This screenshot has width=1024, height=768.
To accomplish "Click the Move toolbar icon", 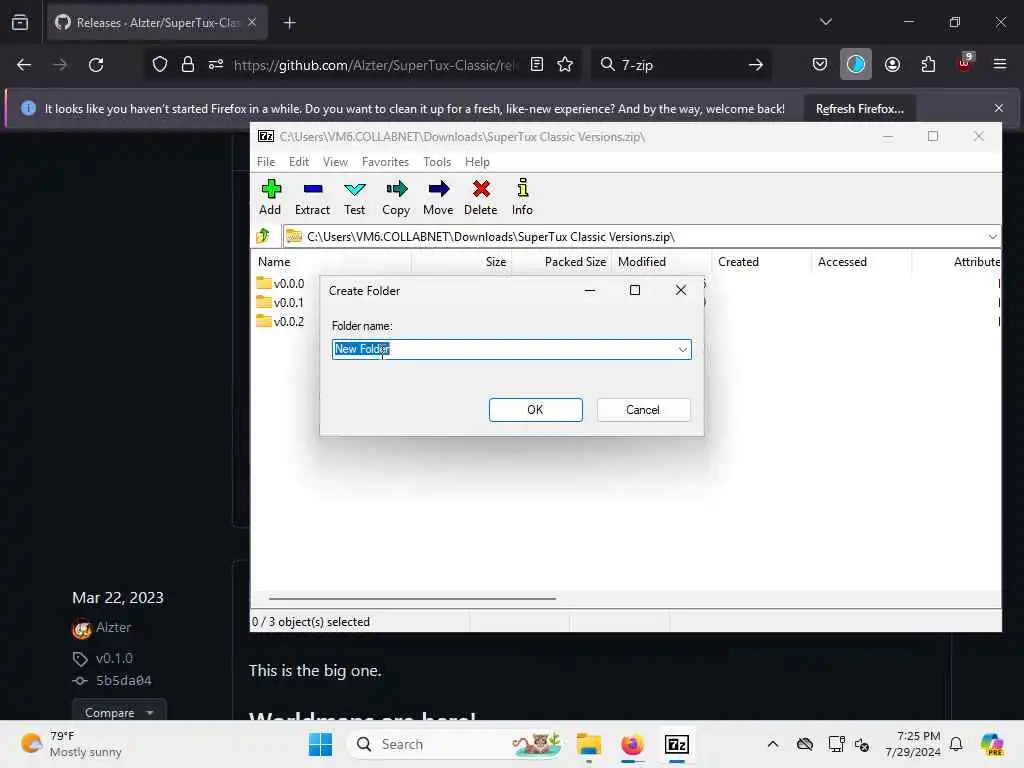I will (438, 197).
